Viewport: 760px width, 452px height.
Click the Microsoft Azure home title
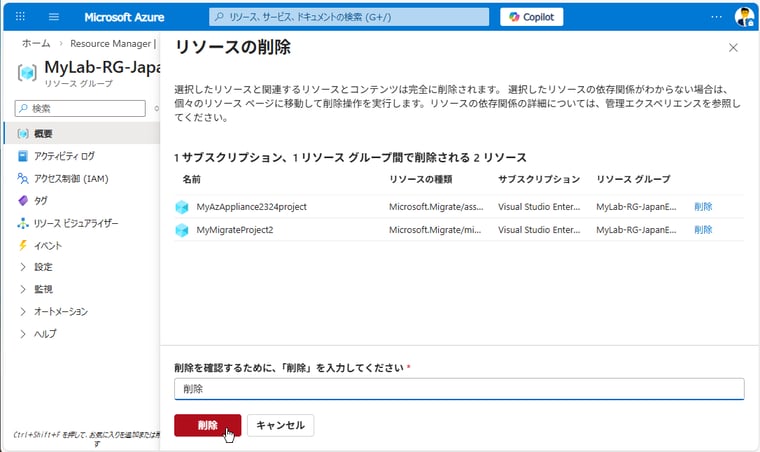(124, 17)
